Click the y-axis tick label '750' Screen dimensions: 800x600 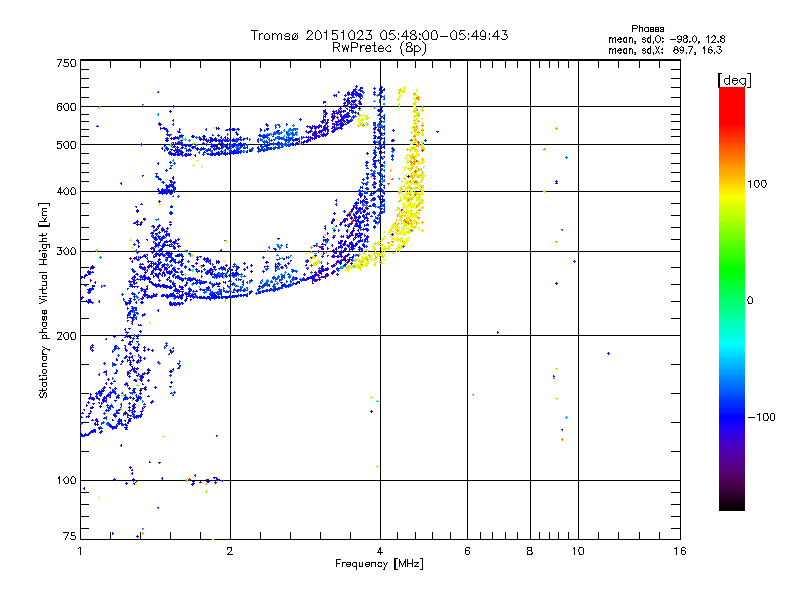[66, 63]
